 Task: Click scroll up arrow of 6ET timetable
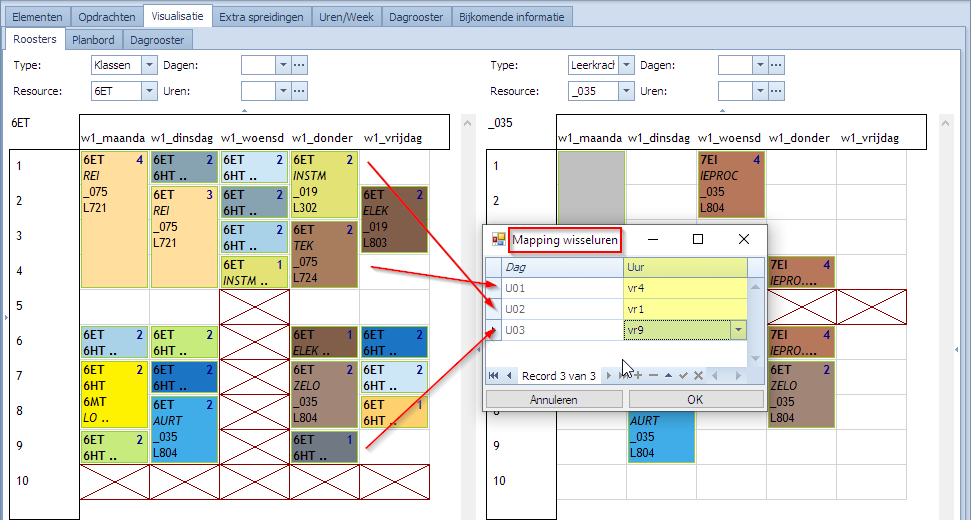(x=468, y=123)
